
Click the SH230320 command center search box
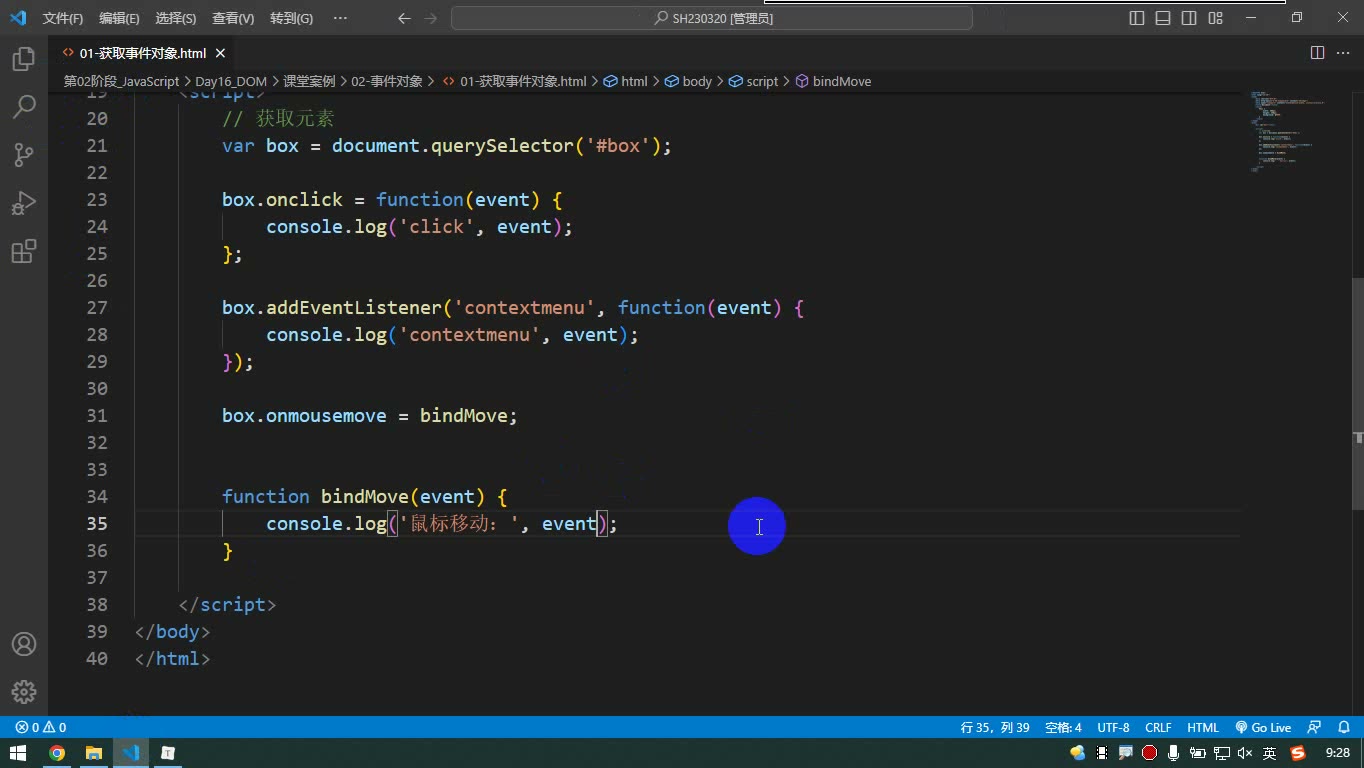(x=712, y=18)
